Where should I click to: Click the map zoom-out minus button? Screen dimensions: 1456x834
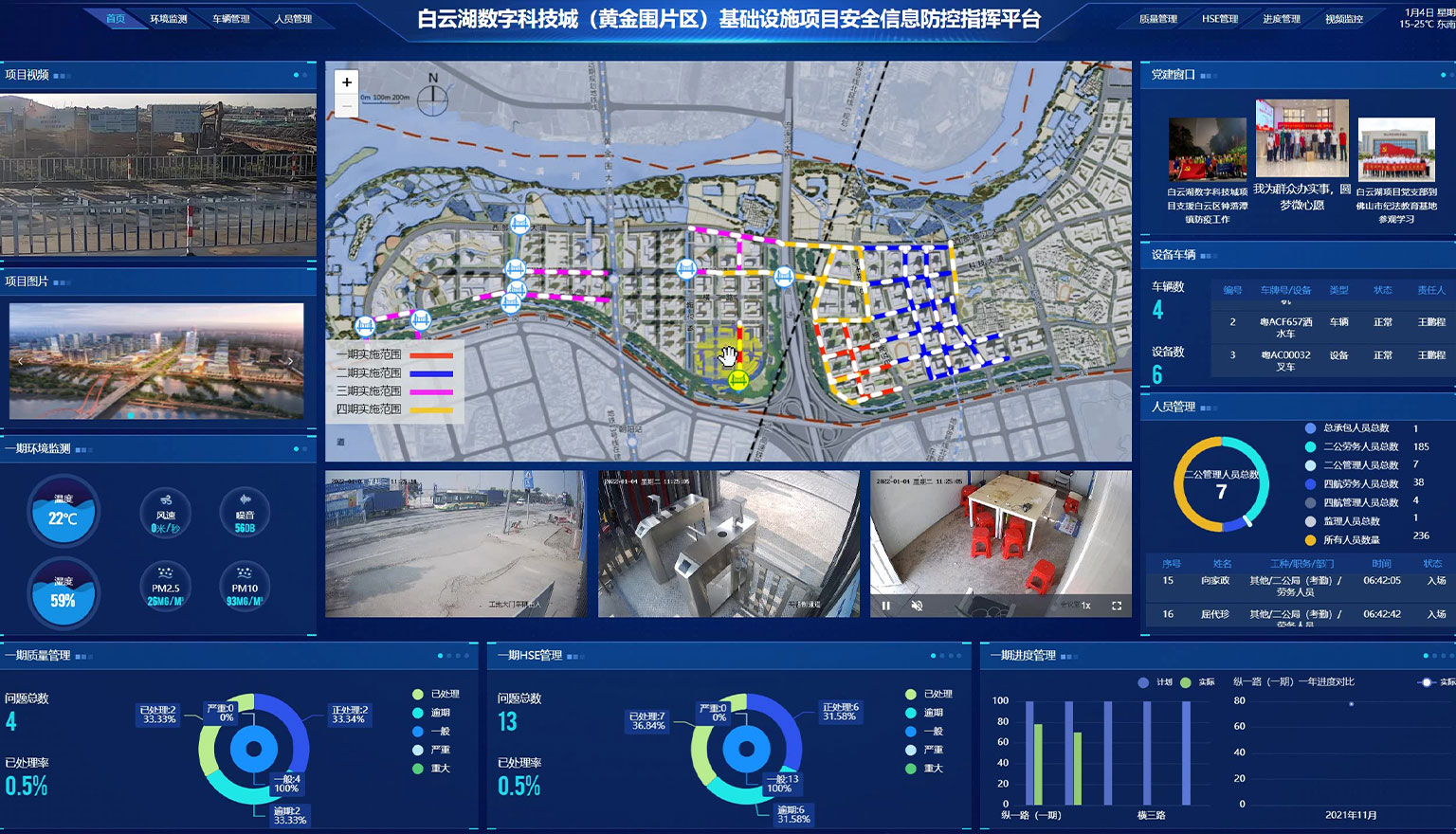point(347,107)
